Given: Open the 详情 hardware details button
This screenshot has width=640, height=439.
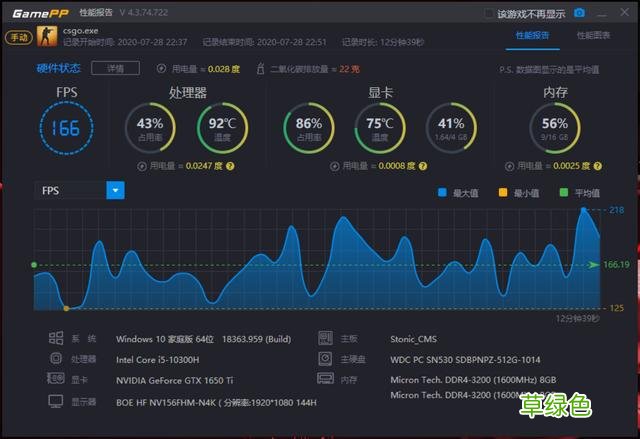Looking at the screenshot, I should click(x=116, y=68).
